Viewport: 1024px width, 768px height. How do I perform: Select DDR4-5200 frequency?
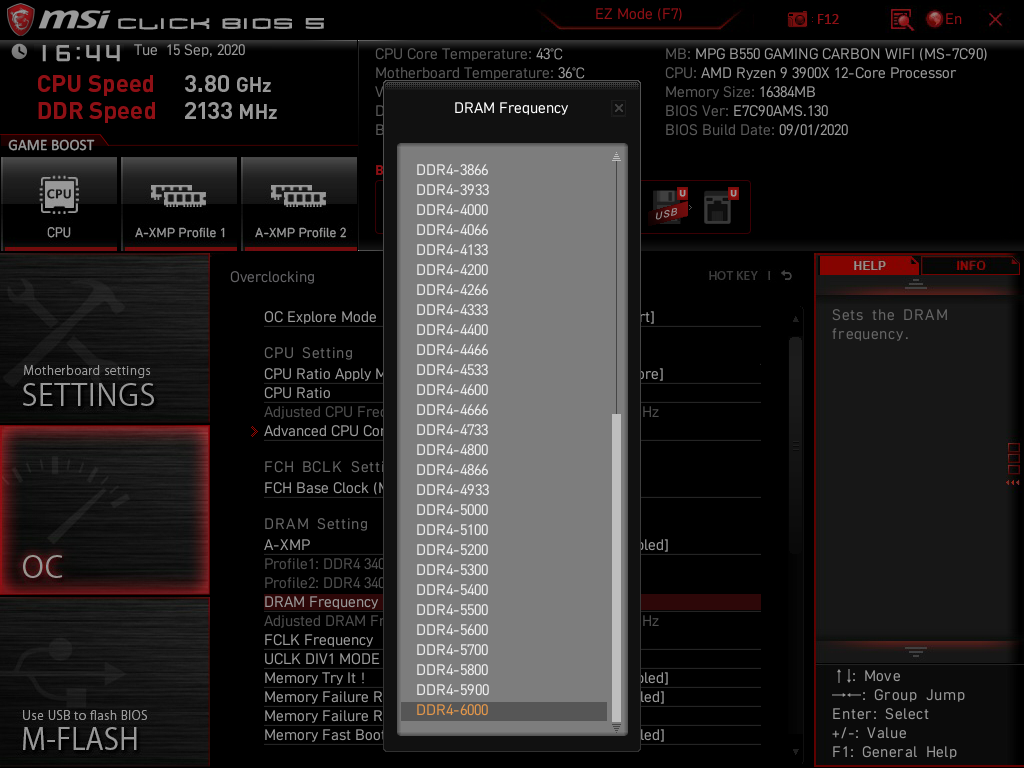point(452,550)
